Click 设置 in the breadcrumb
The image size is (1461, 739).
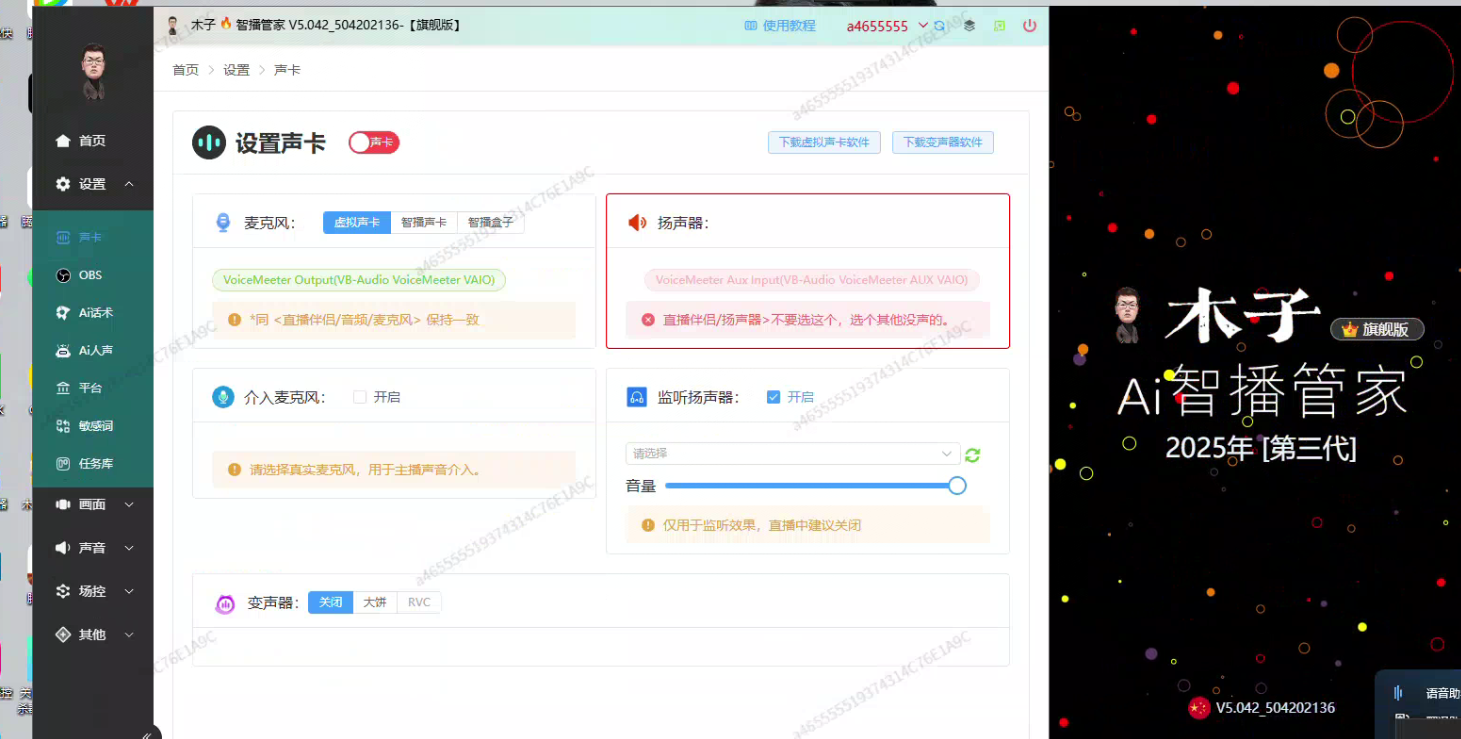(x=237, y=70)
